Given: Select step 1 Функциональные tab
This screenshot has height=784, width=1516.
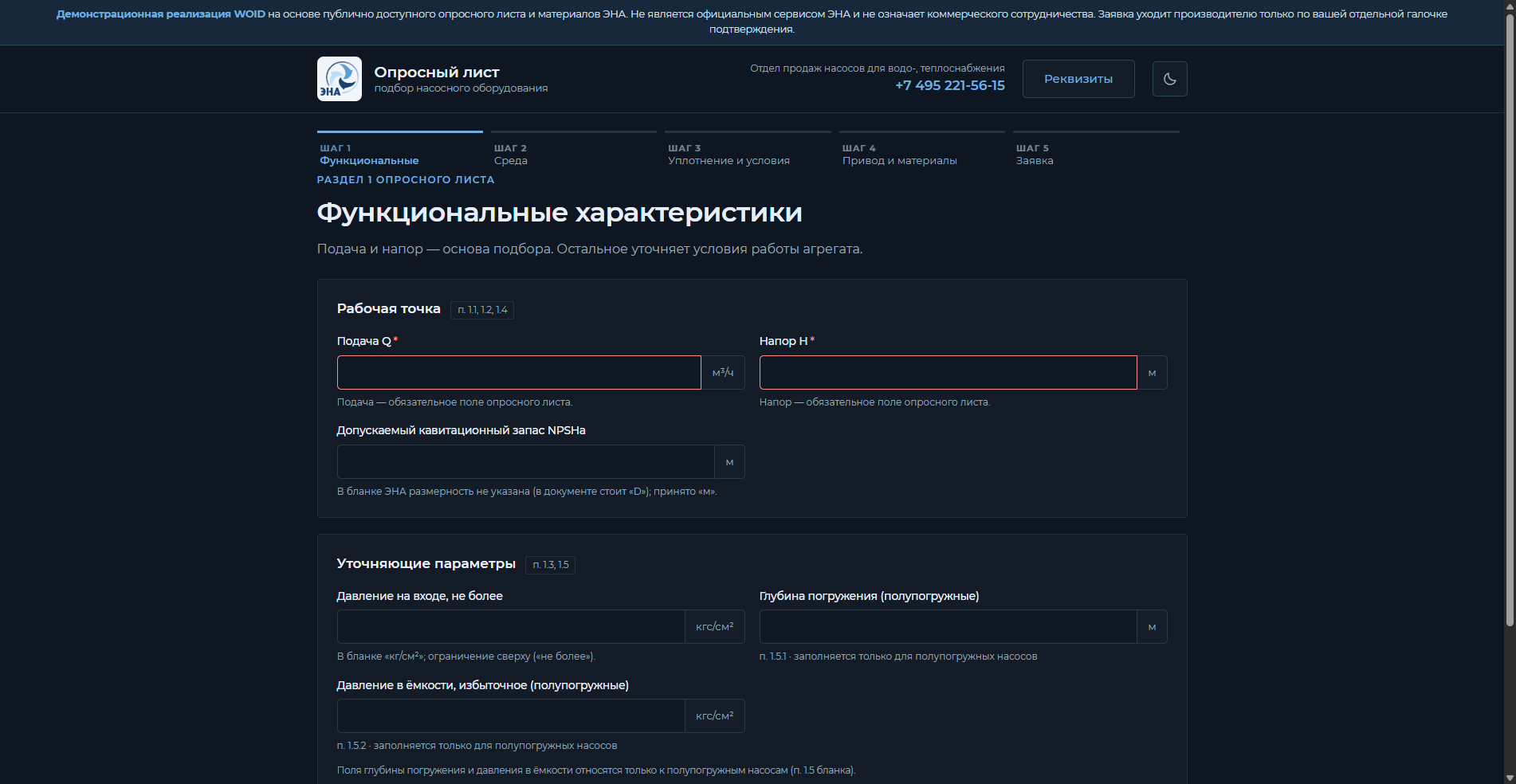Looking at the screenshot, I should pos(400,150).
